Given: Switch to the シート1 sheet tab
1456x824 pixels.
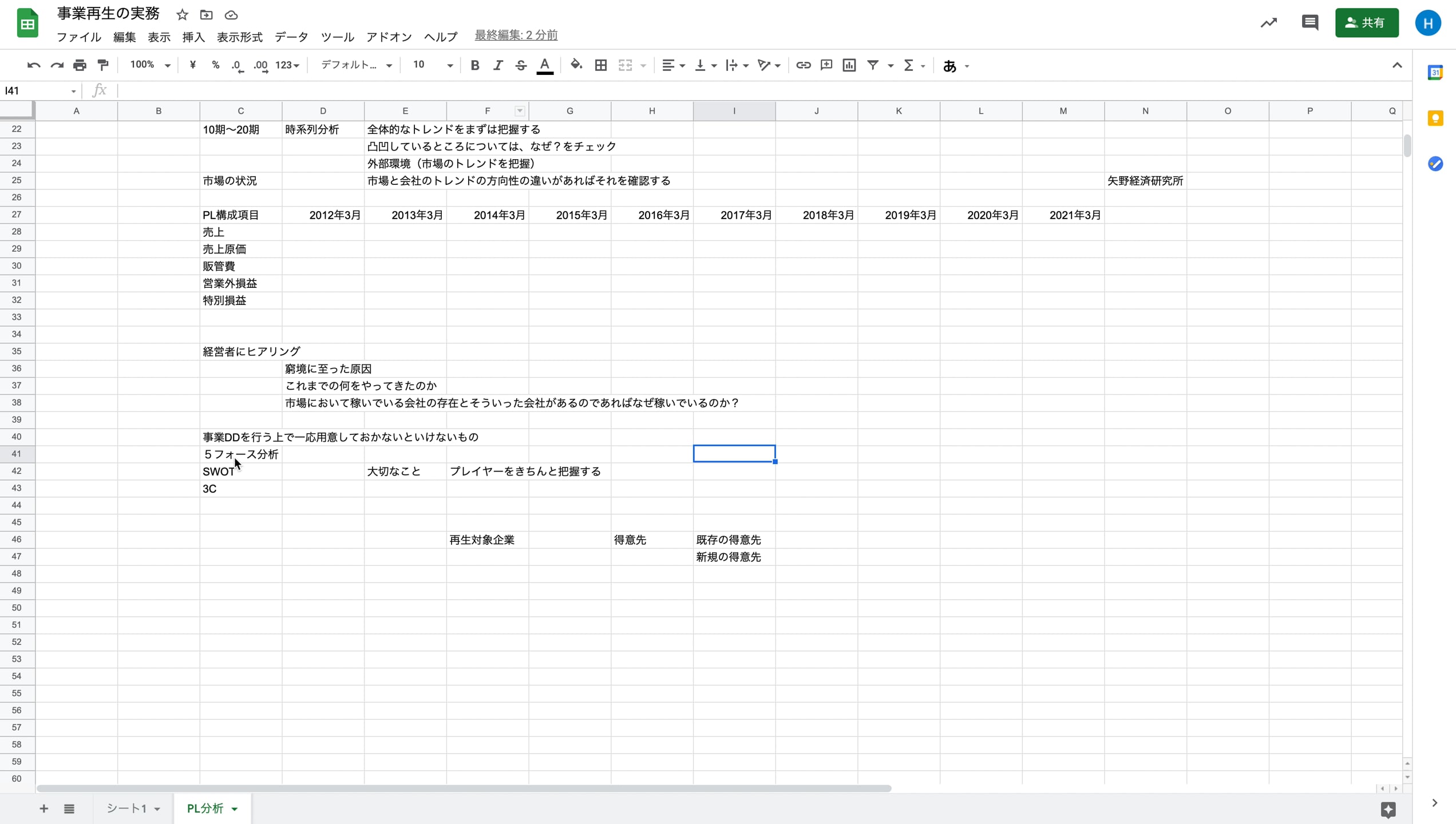Looking at the screenshot, I should tap(127, 809).
